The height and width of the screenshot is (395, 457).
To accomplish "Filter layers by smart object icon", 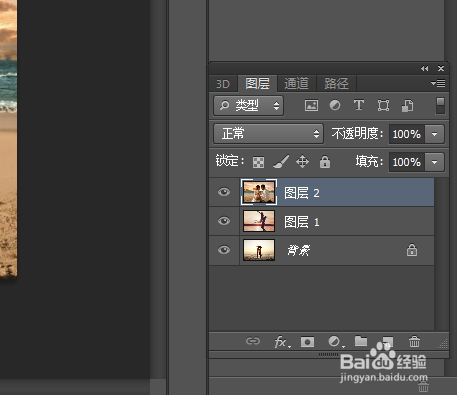I will click(407, 106).
